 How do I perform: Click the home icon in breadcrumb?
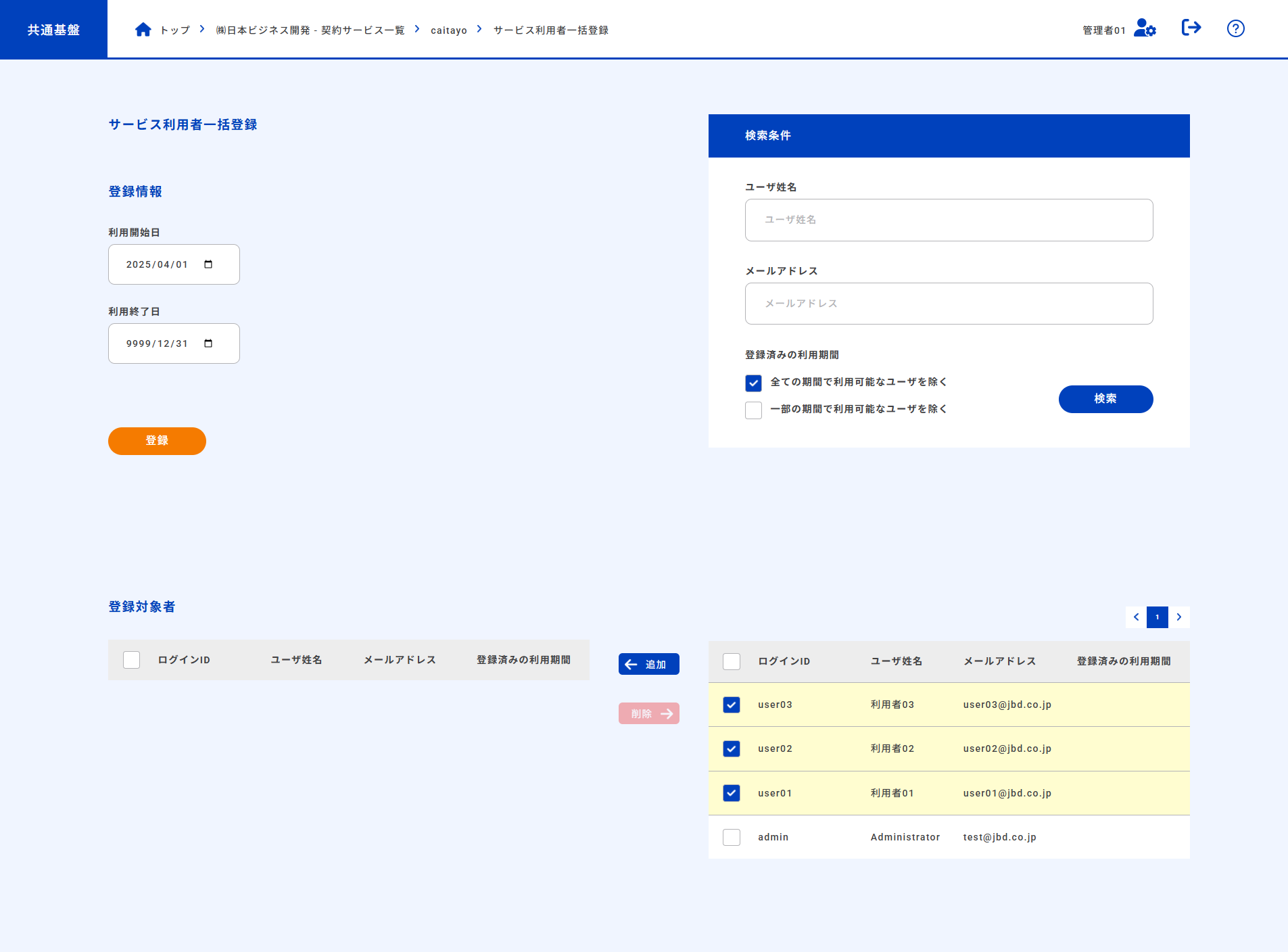(x=143, y=28)
